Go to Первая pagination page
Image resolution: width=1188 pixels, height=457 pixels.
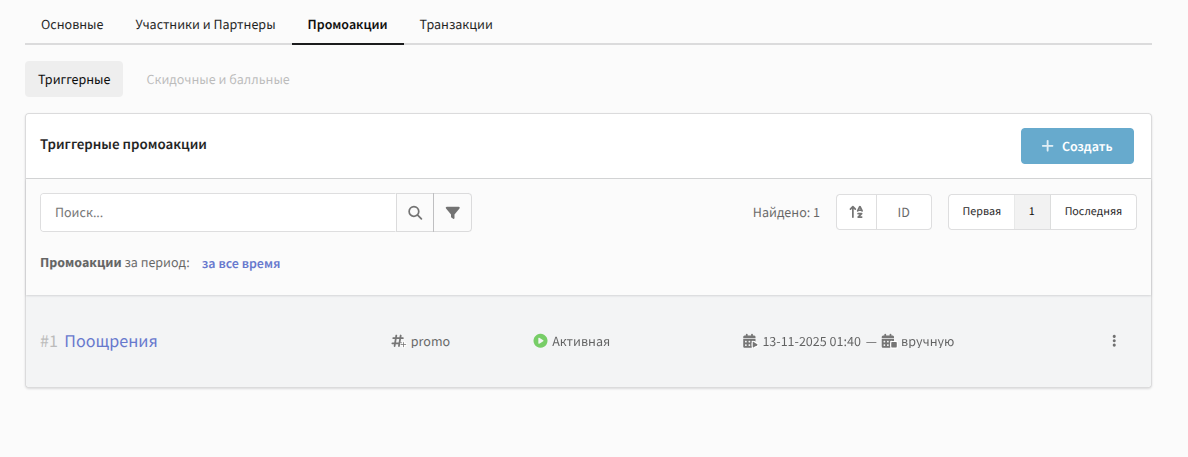(x=981, y=212)
